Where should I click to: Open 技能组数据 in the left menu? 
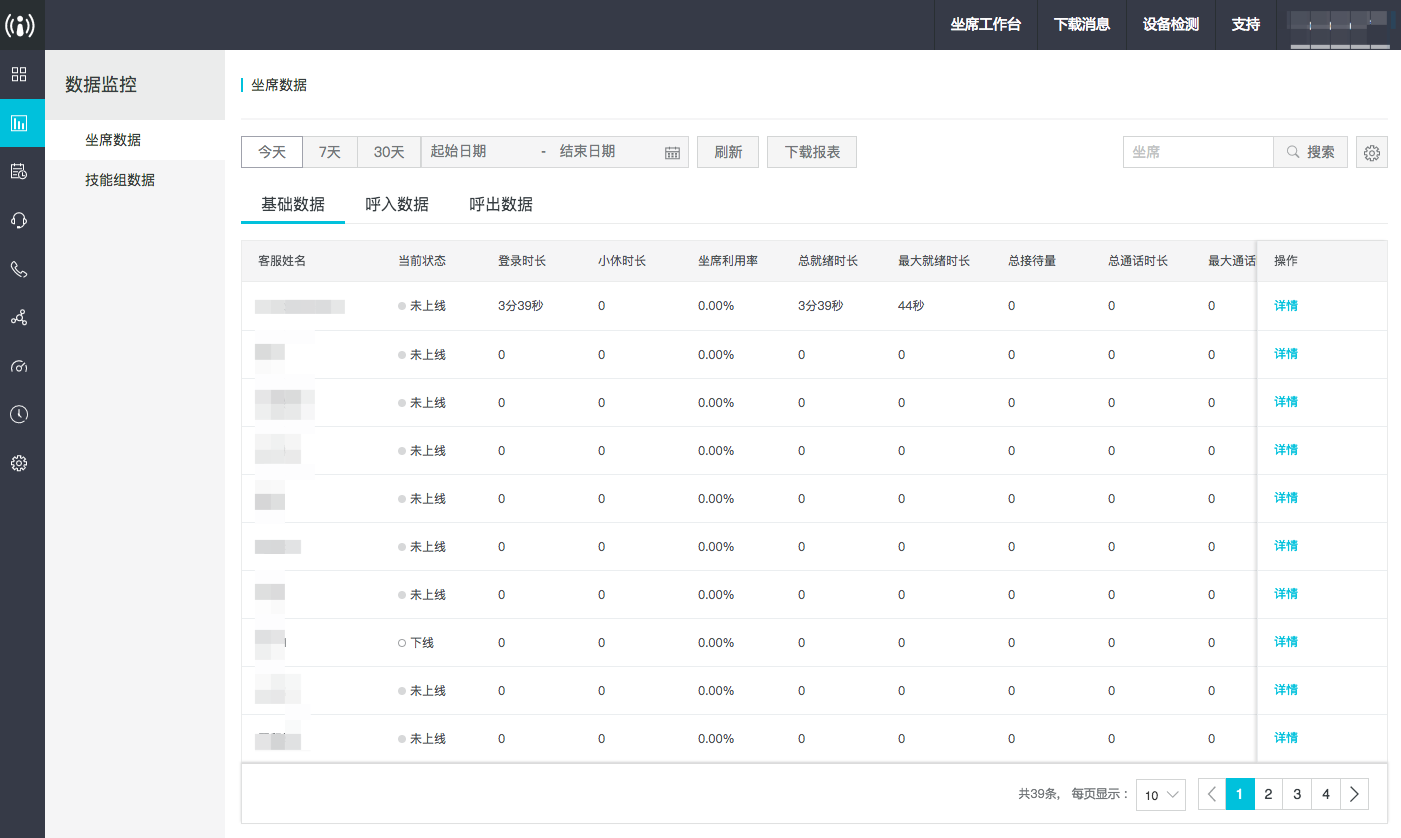coord(120,180)
